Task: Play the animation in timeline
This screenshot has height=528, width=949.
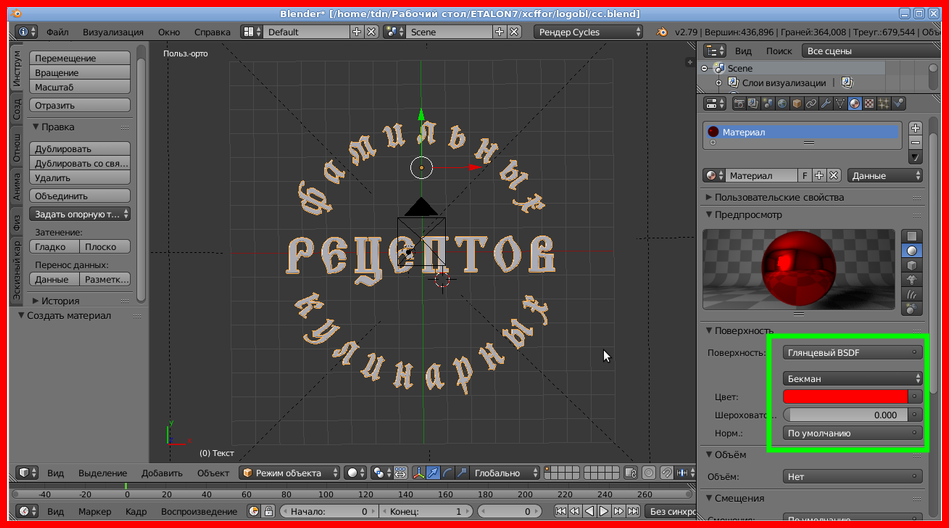Action: (x=604, y=511)
